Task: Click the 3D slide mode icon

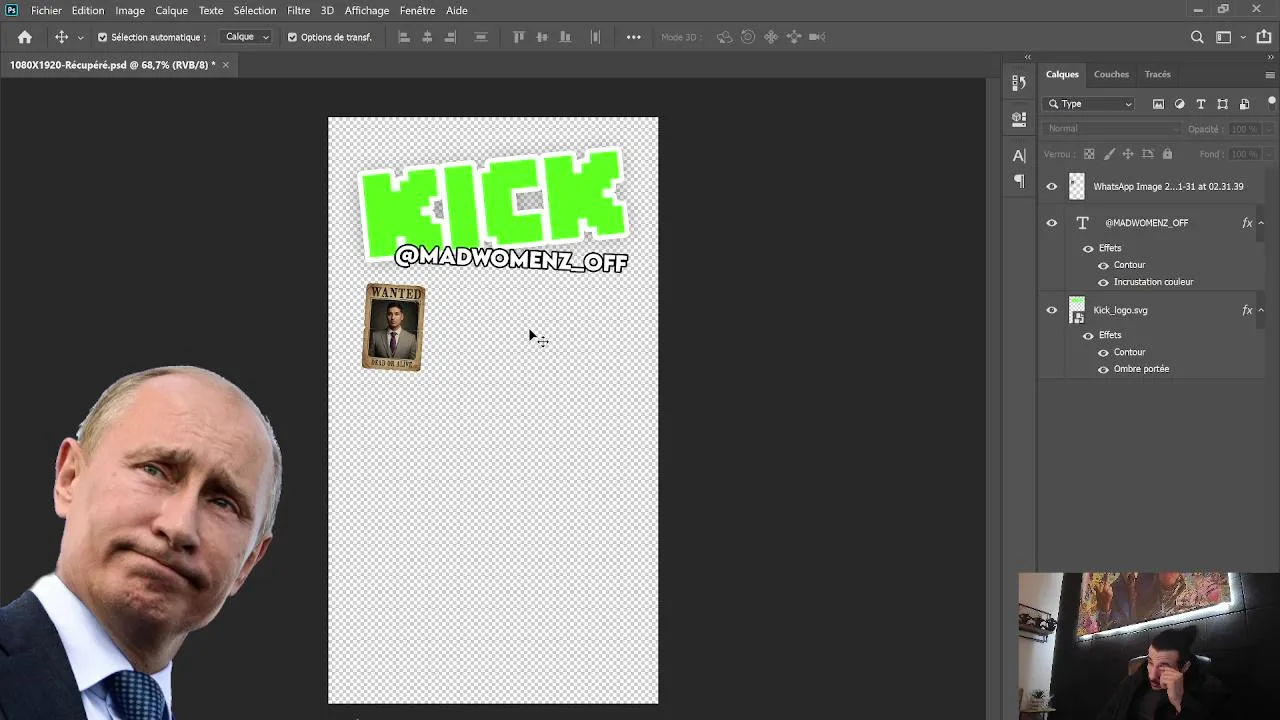Action: click(794, 37)
